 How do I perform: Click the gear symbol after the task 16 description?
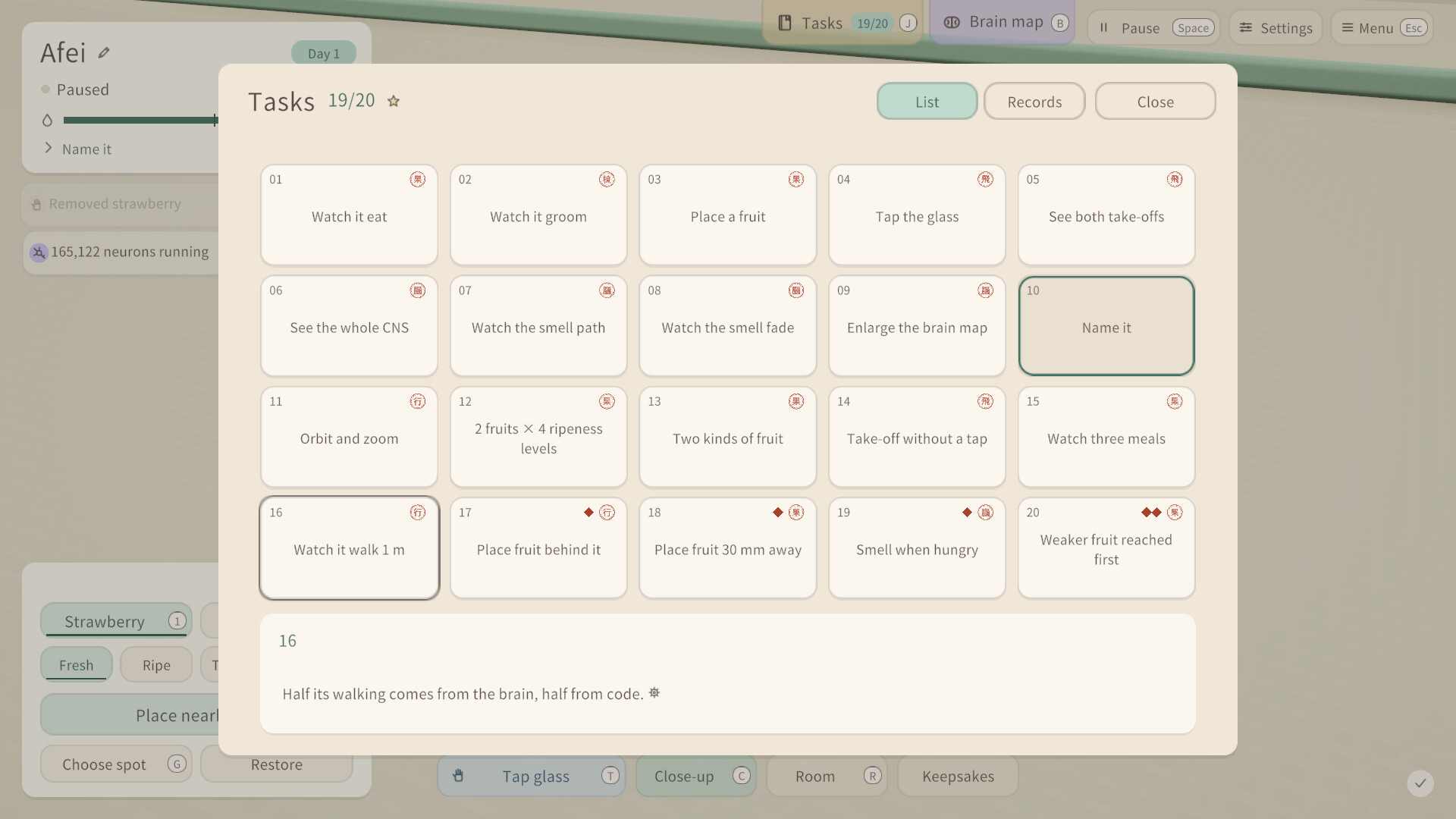[654, 693]
